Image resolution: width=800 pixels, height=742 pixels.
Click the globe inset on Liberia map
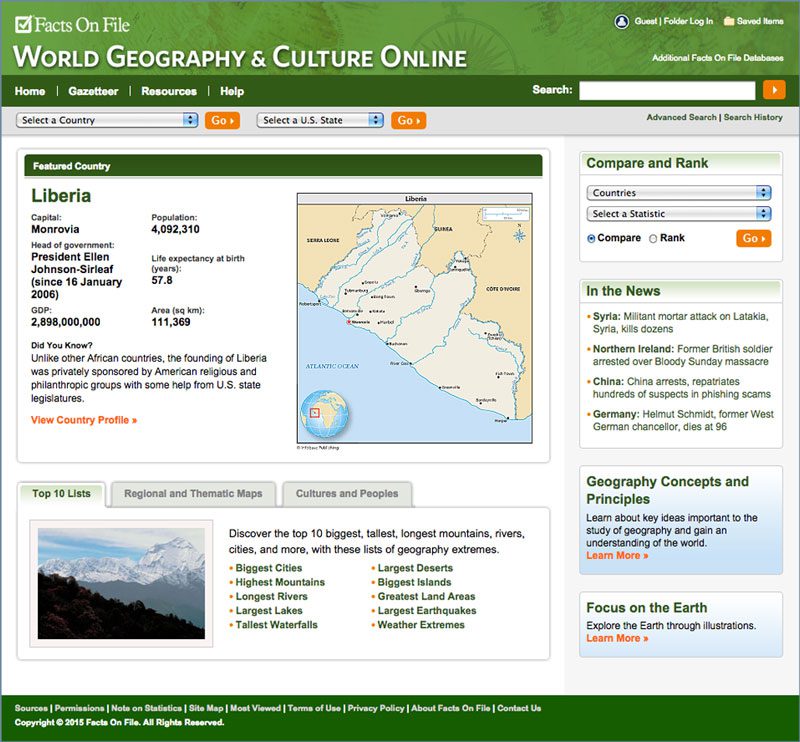(x=324, y=414)
